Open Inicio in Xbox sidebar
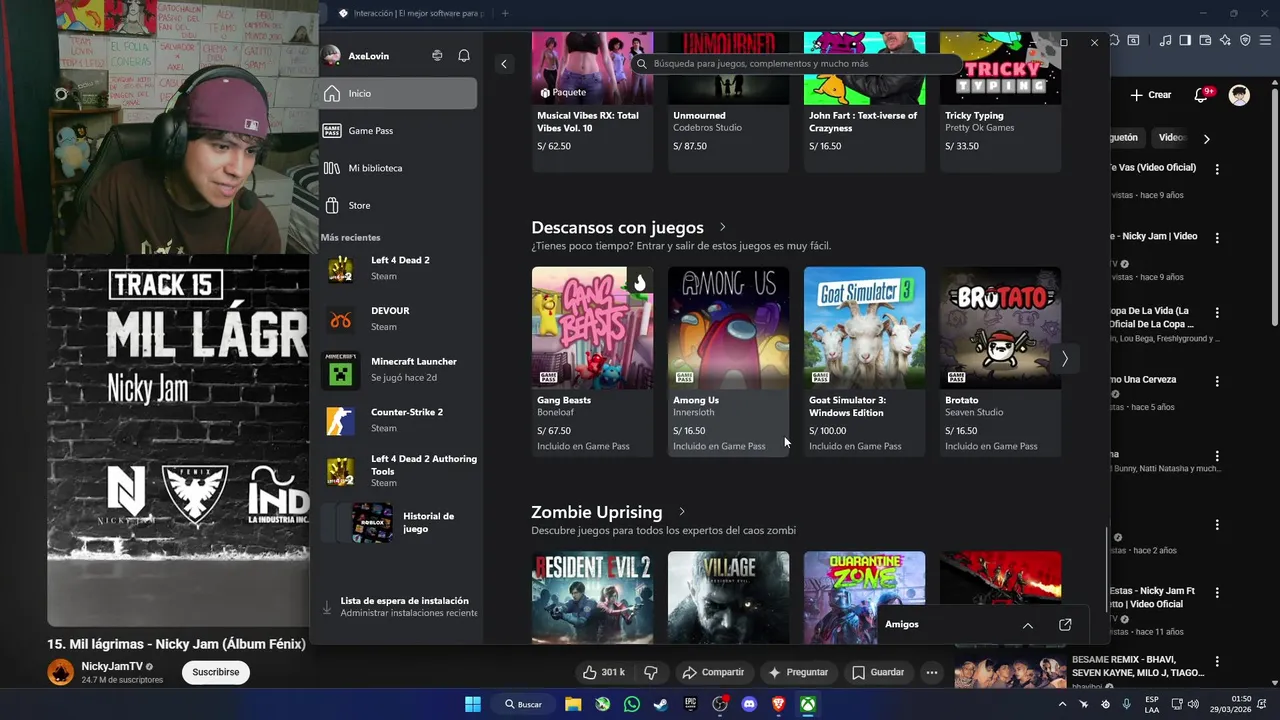This screenshot has width=1280, height=720. tap(398, 93)
